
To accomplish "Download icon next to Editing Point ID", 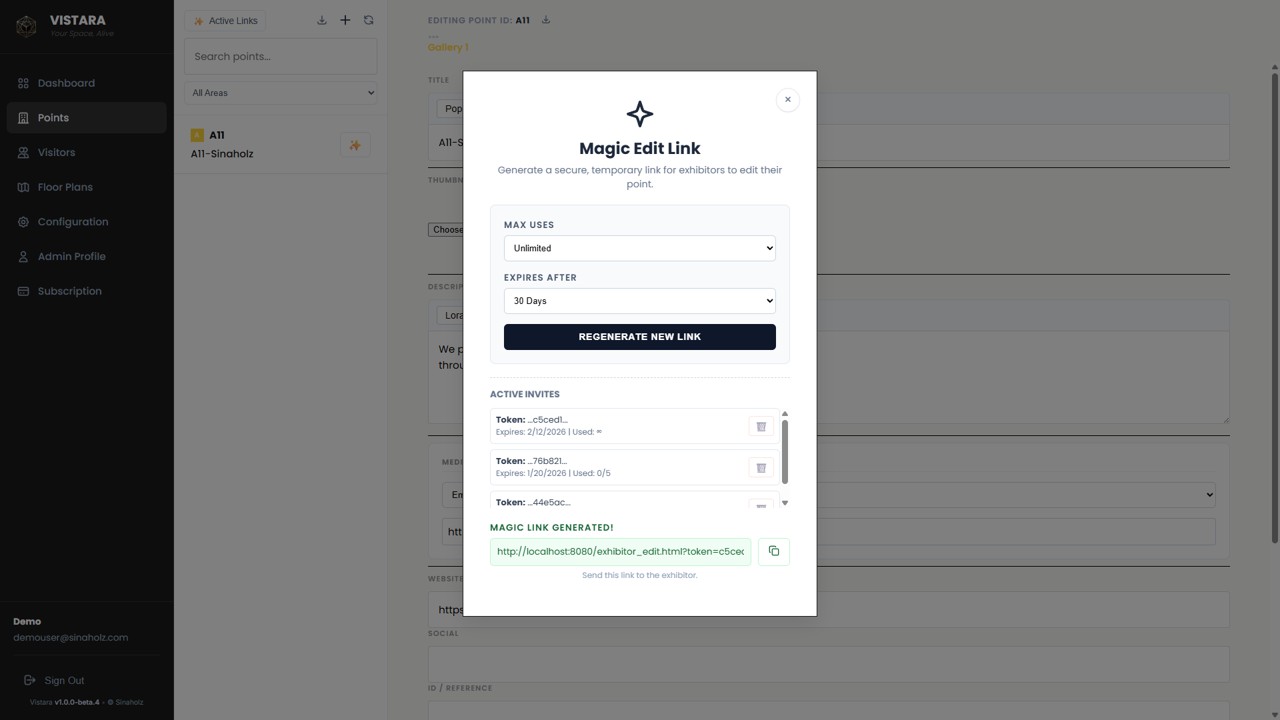I will 546,20.
